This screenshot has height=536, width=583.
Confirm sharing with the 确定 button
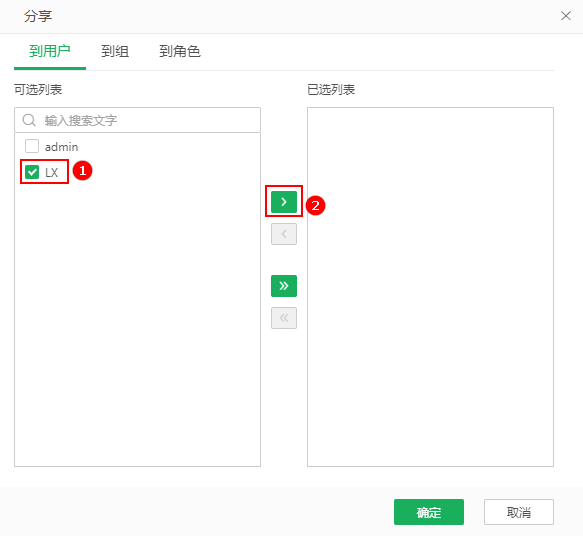pos(429,512)
